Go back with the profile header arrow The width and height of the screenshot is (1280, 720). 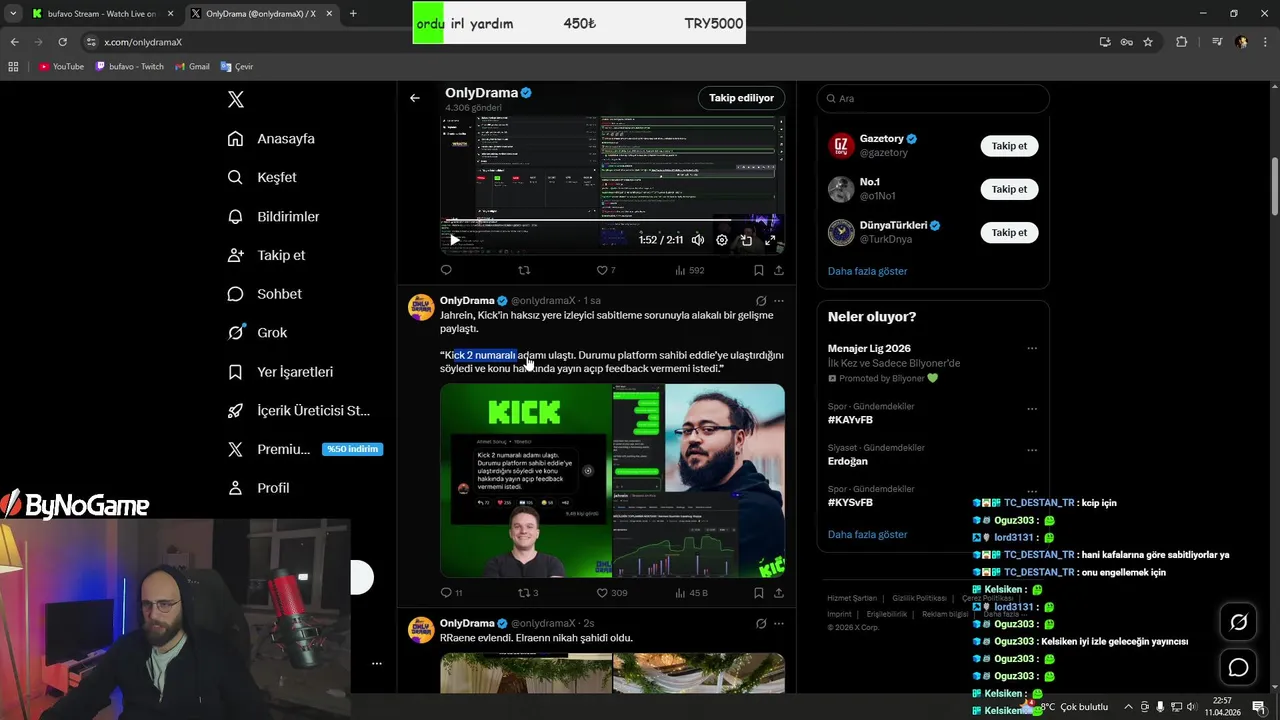pos(415,98)
